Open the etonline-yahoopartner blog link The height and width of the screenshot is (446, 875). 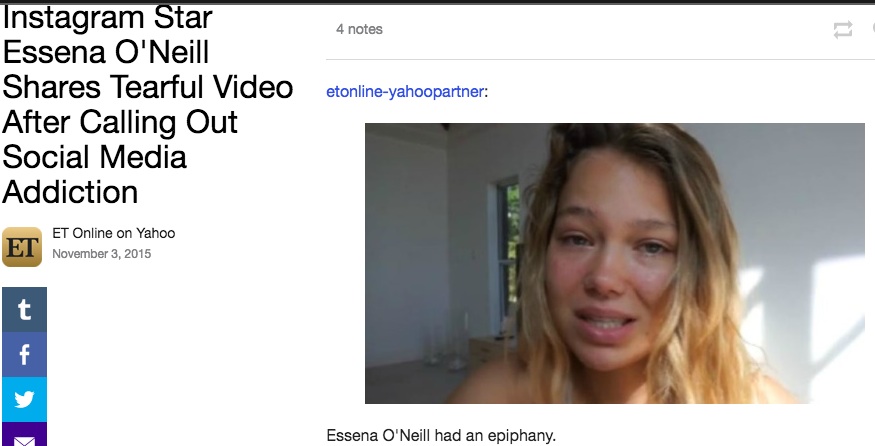tap(405, 92)
